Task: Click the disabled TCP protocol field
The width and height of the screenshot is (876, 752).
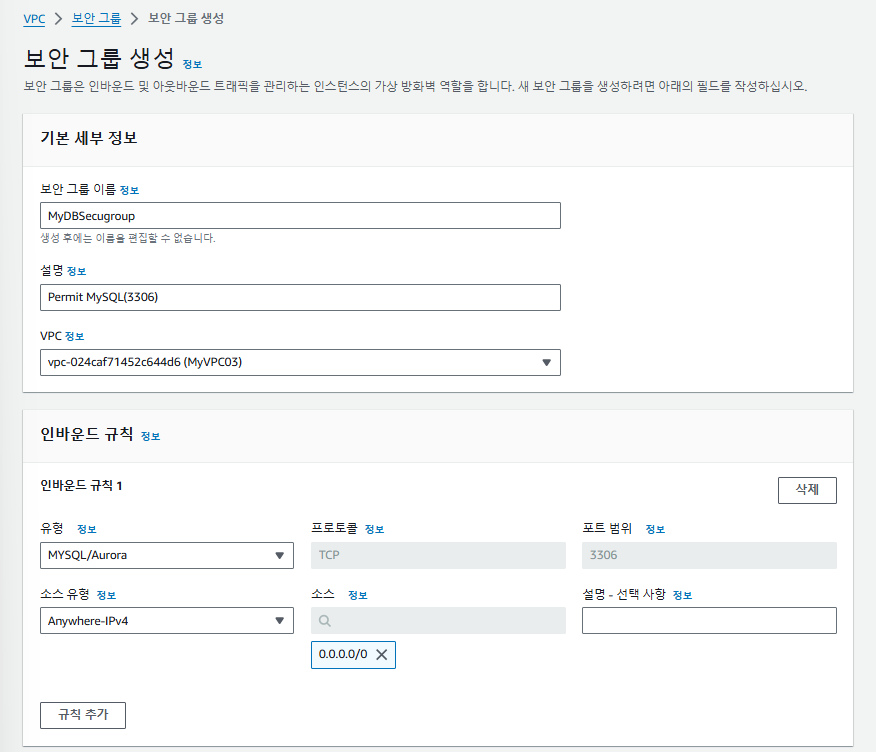Action: (x=438, y=555)
